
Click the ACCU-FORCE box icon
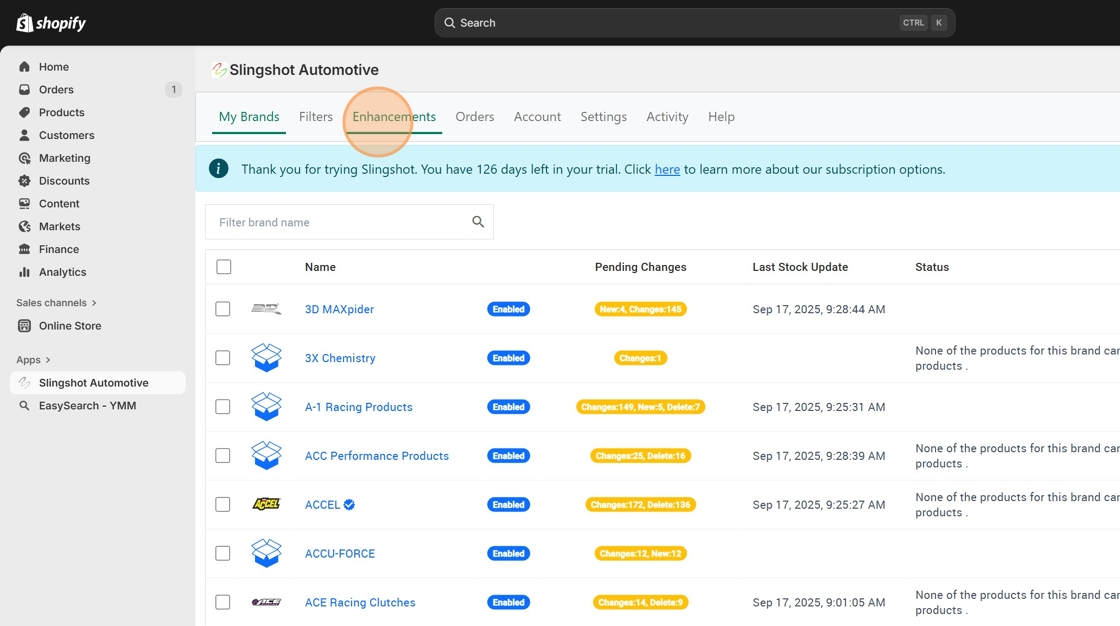coord(266,553)
